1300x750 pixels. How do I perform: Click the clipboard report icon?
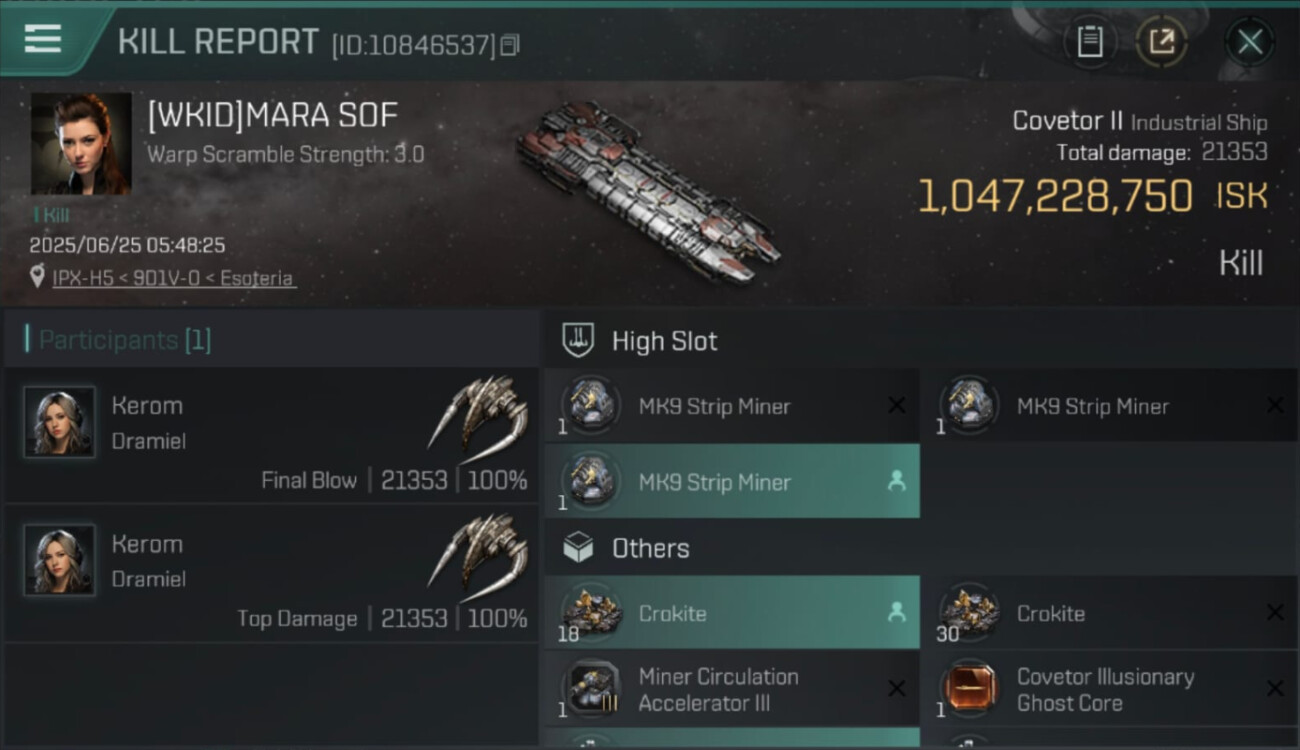pos(1090,41)
